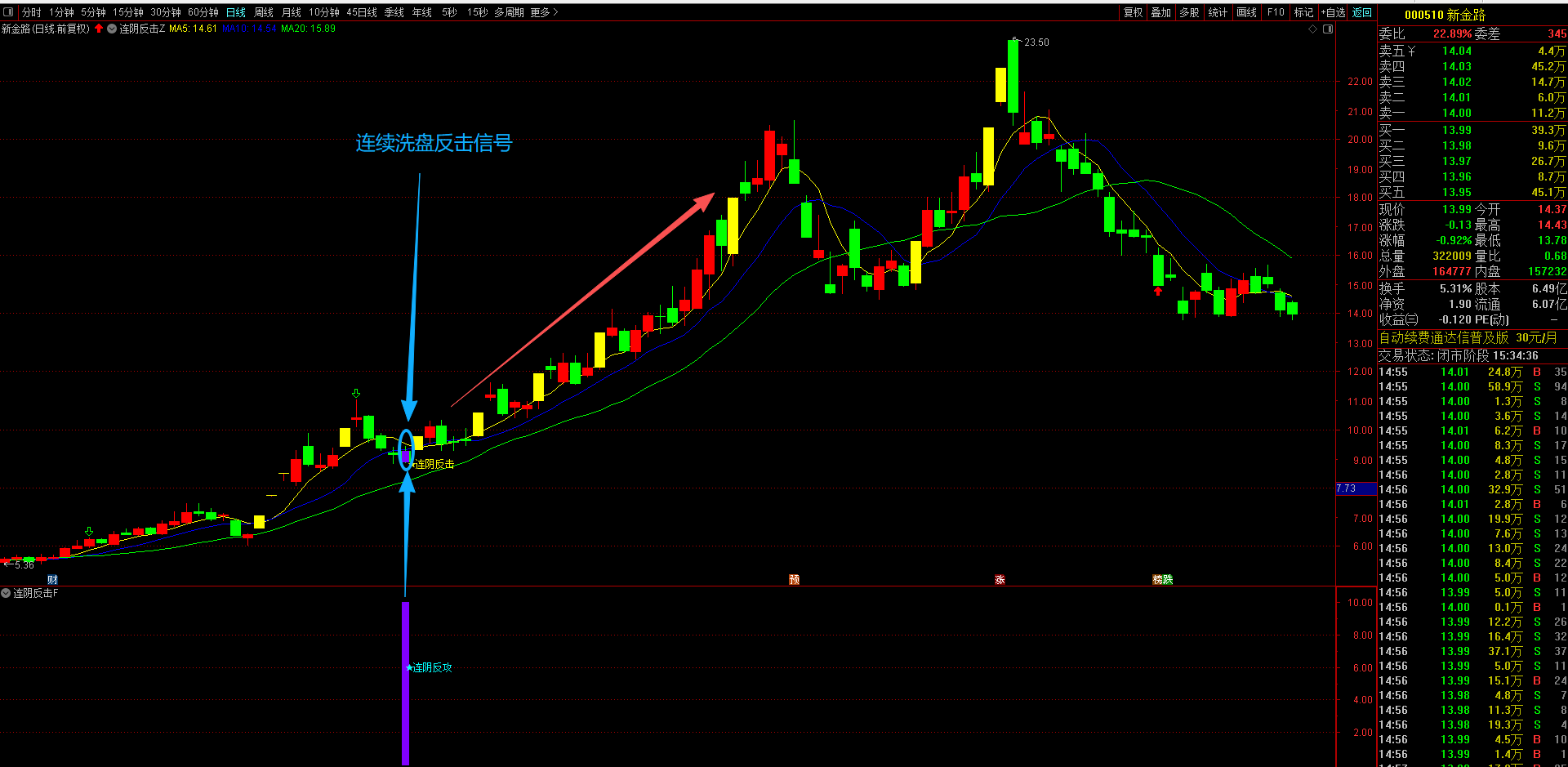Click the 换手 value 5.31%
Screen dimensions: 1568x767
click(1456, 288)
